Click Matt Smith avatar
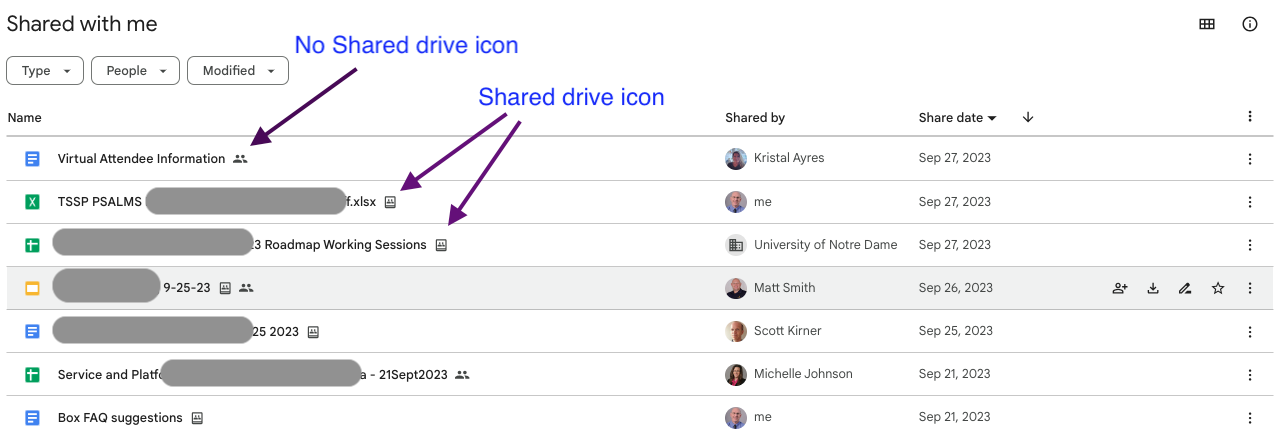The height and width of the screenshot is (437, 1281). 736,288
